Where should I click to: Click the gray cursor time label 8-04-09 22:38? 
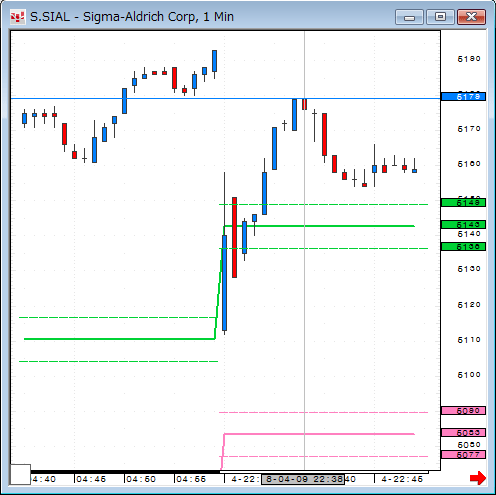[x=303, y=479]
